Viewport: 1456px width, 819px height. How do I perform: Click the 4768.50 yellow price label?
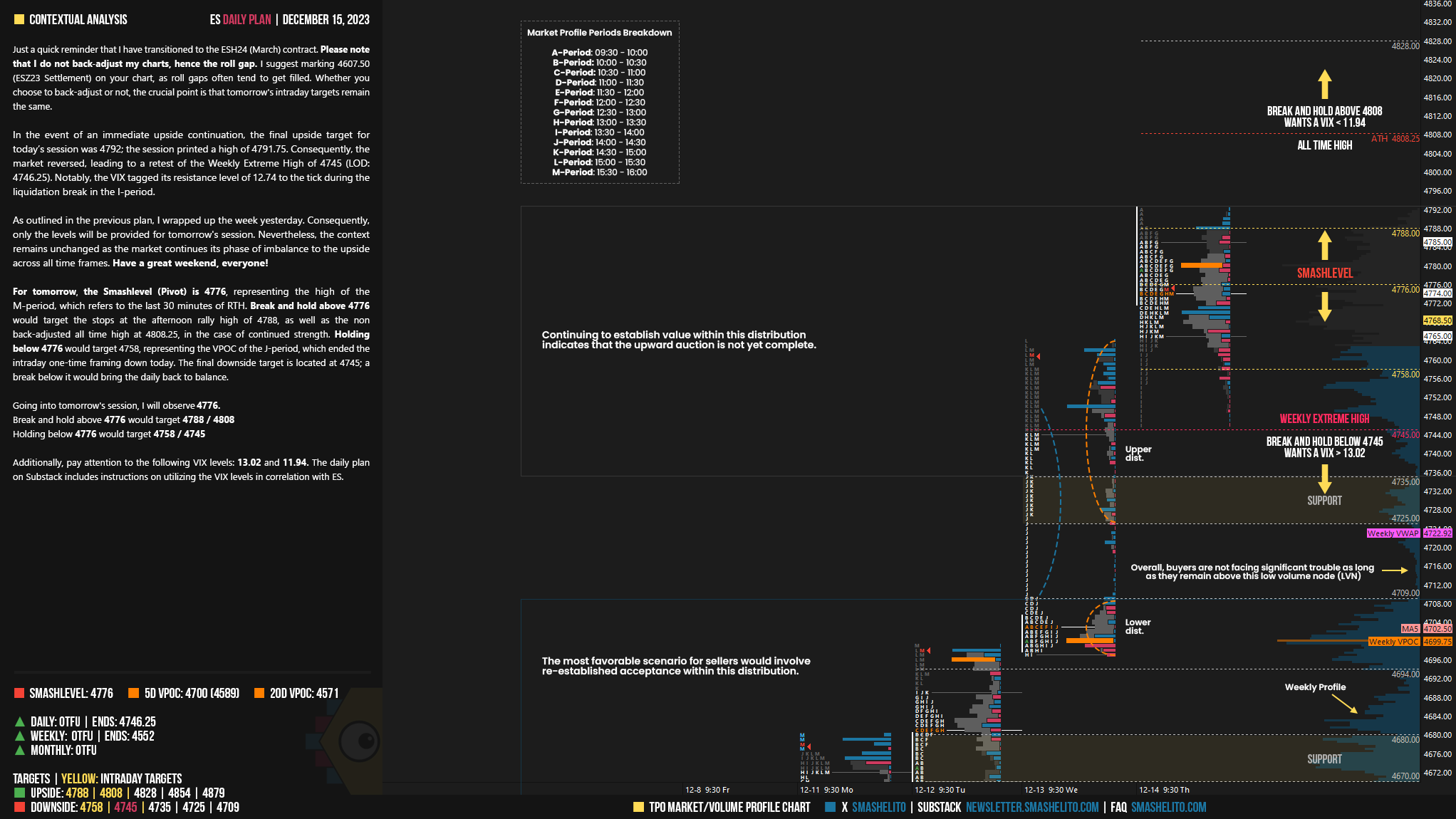pyautogui.click(x=1437, y=320)
